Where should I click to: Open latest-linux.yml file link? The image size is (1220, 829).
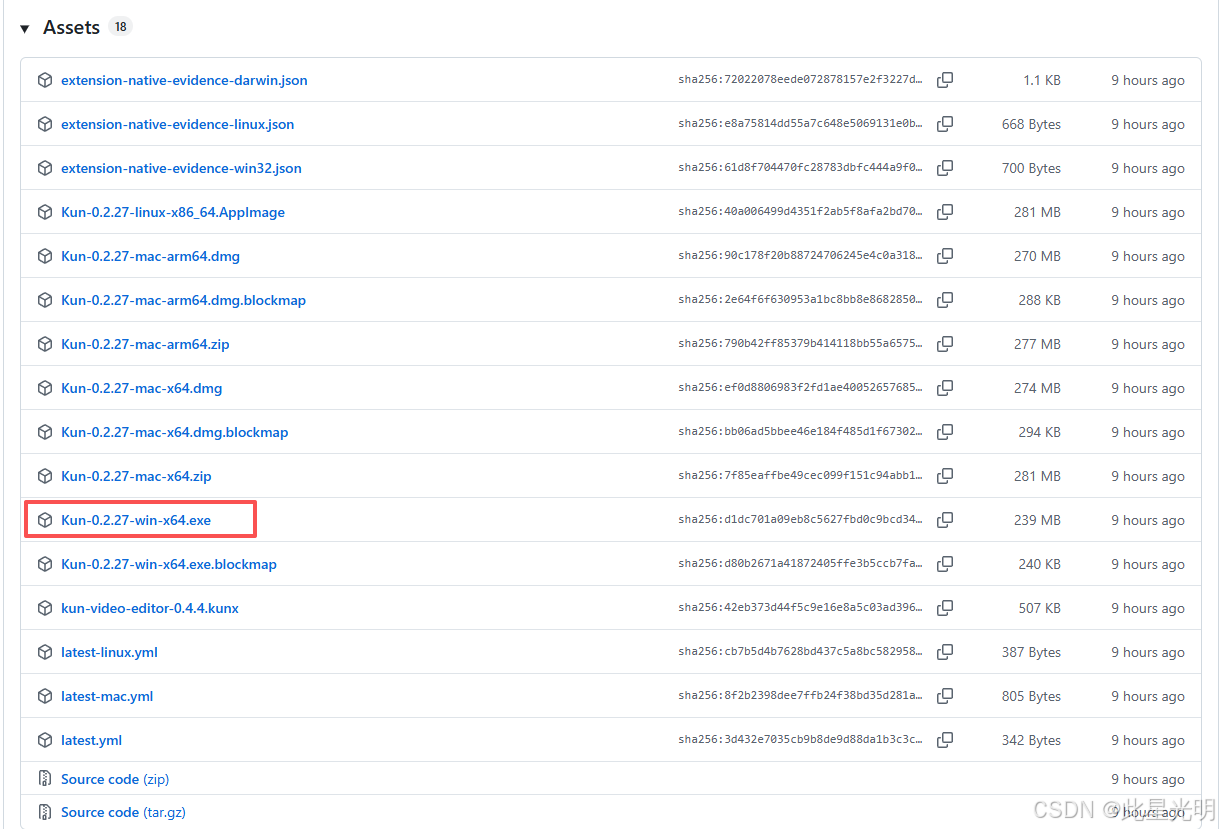[x=109, y=652]
